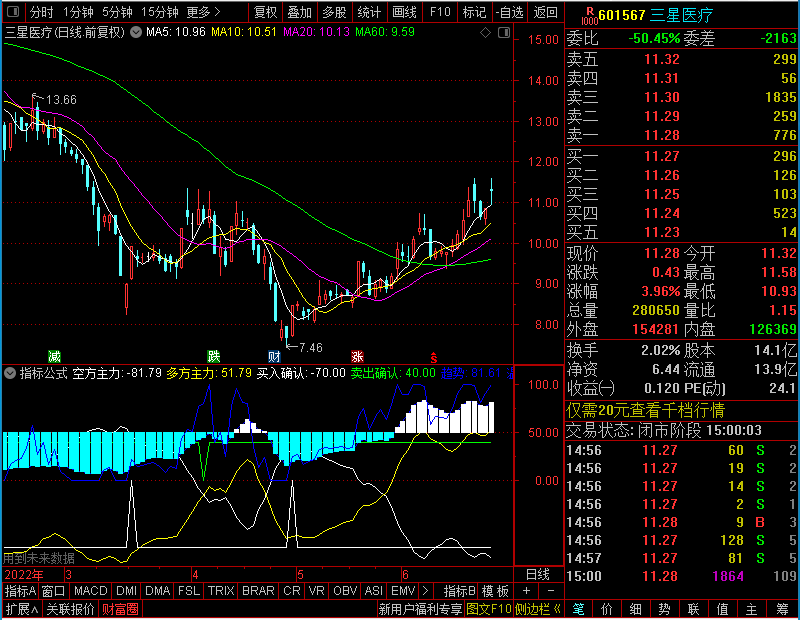Toggle the side panel icon in chart header
This screenshot has height=620, width=800.
pyautogui.click(x=504, y=33)
